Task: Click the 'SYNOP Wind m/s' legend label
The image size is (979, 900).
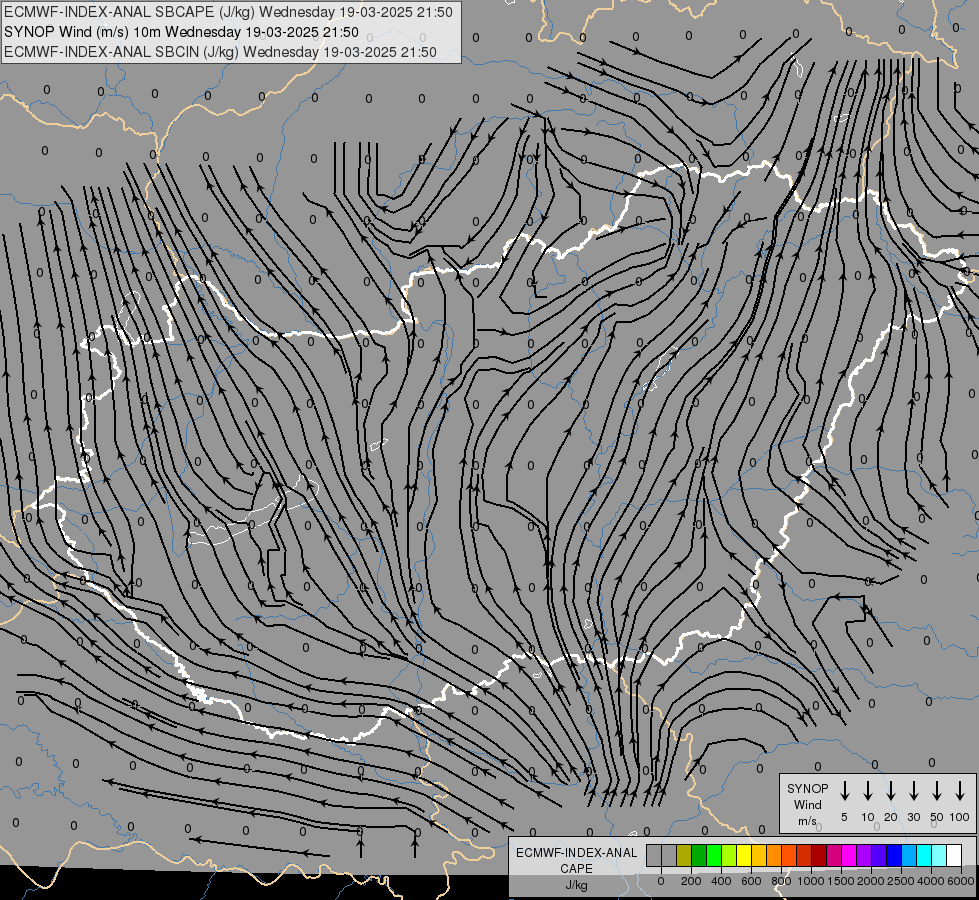Action: (807, 804)
